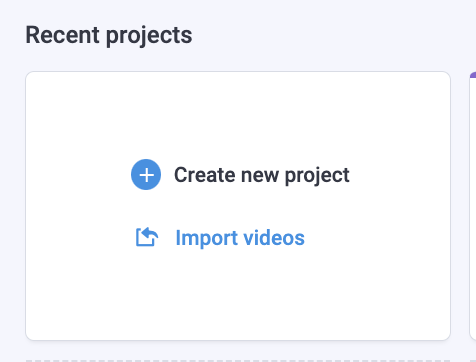Click the word 'Create' in the card
476x362 pixels.
click(x=205, y=175)
